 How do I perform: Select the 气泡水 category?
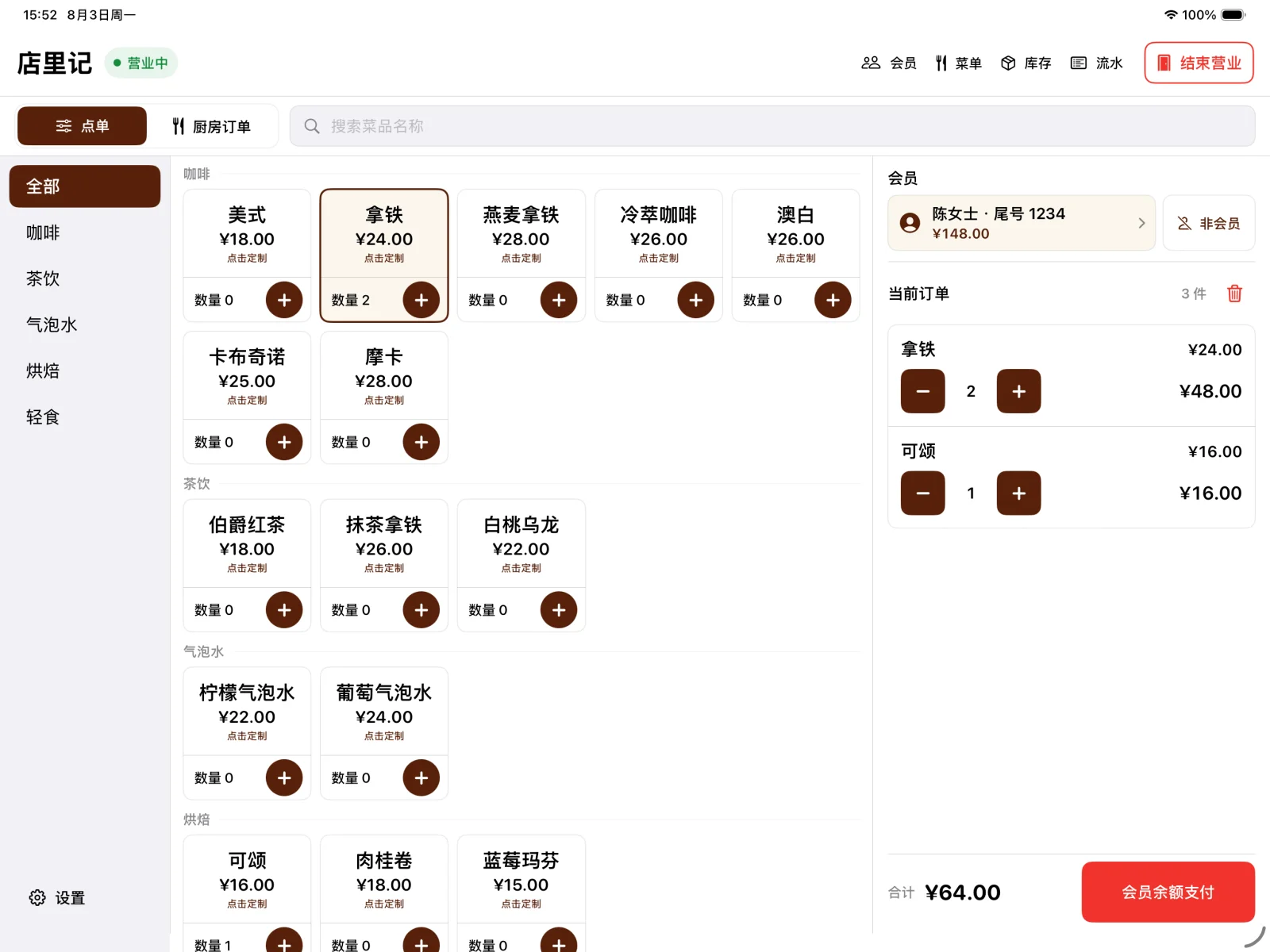[85, 324]
